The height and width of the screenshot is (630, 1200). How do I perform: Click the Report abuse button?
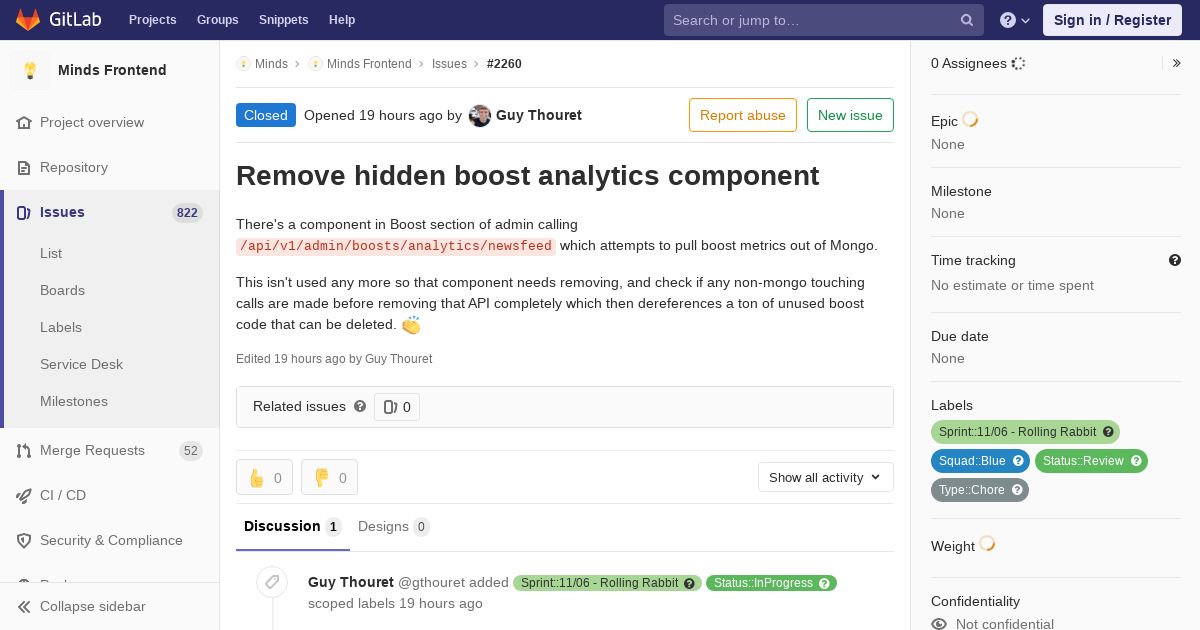pyautogui.click(x=743, y=115)
